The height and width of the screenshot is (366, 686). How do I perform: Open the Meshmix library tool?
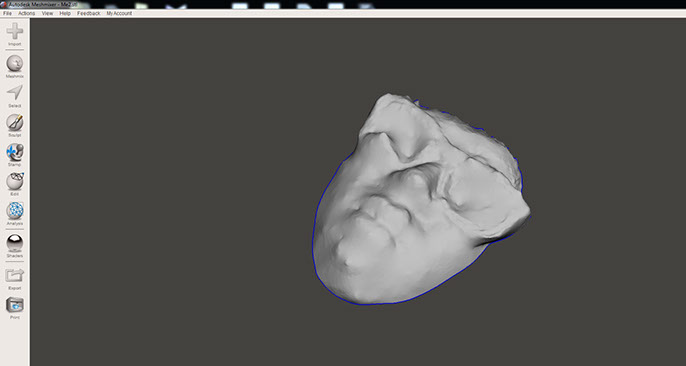click(15, 63)
